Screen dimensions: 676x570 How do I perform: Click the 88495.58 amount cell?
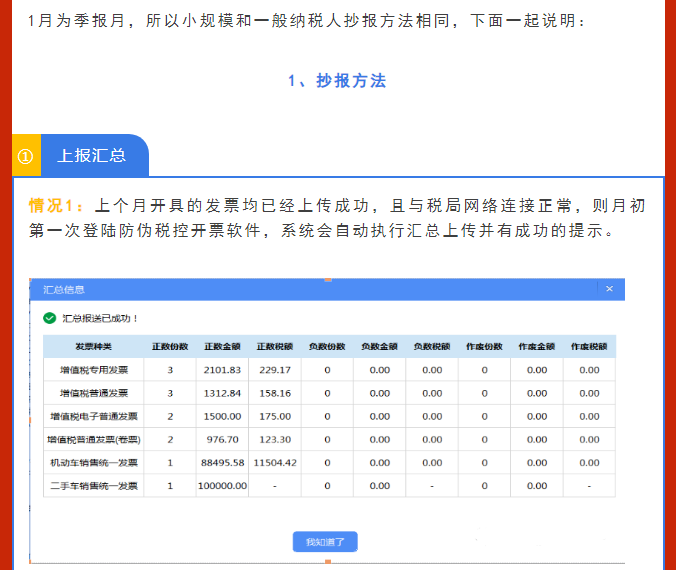click(x=222, y=462)
